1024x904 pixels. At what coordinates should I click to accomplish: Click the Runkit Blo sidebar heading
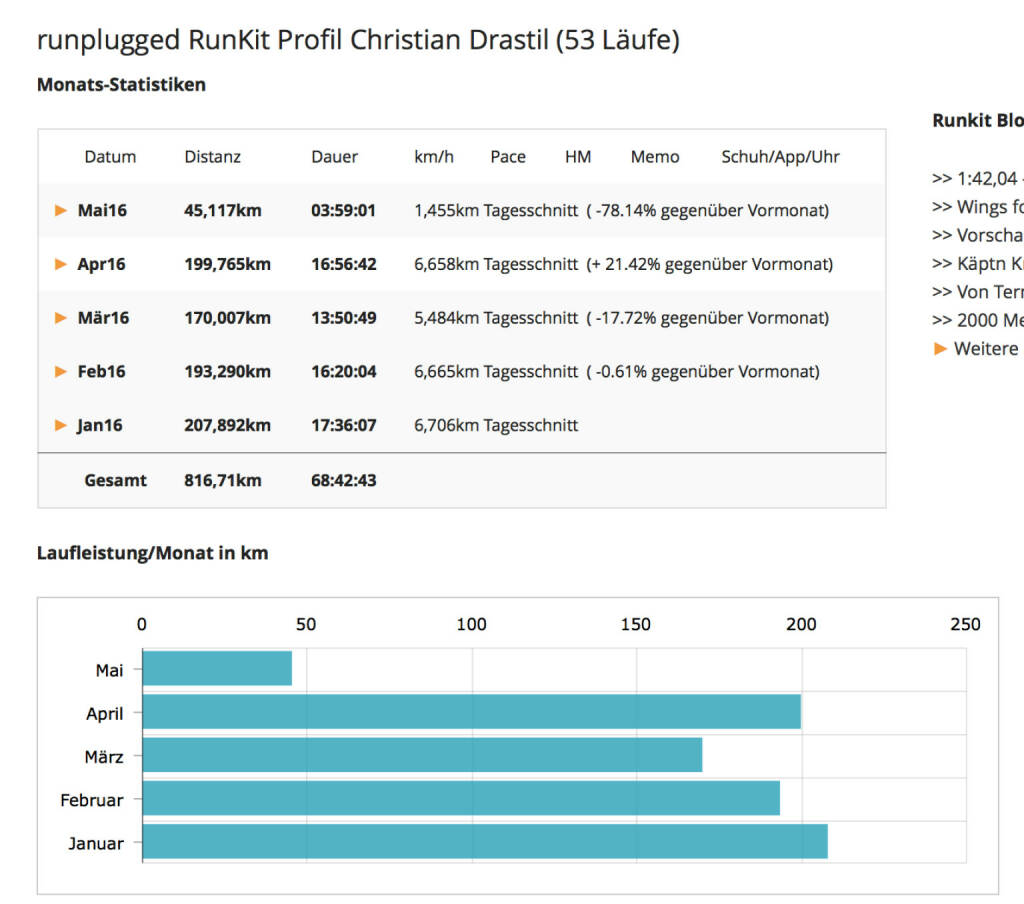[978, 121]
